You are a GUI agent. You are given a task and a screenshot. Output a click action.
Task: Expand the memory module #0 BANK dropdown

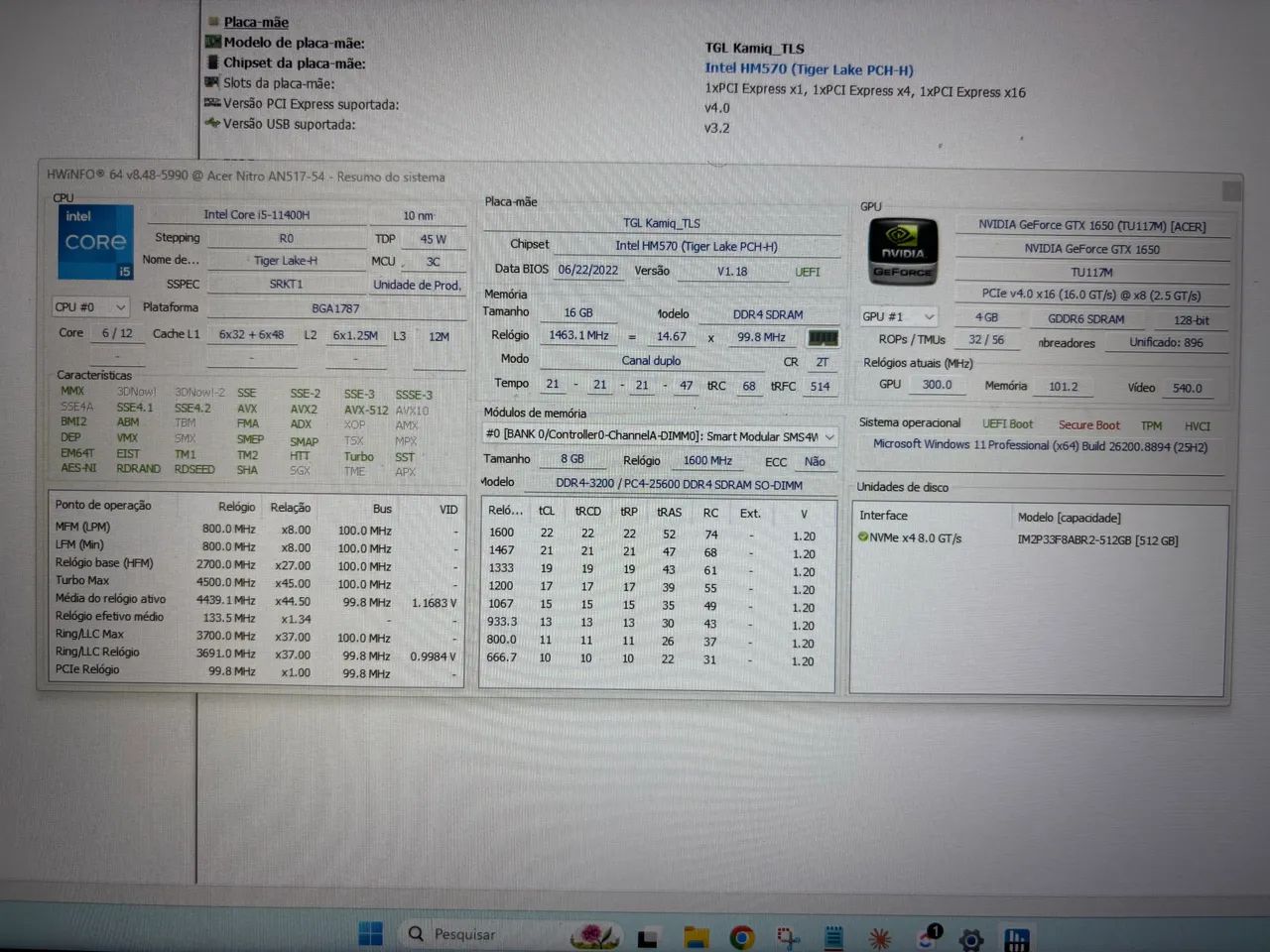point(660,435)
